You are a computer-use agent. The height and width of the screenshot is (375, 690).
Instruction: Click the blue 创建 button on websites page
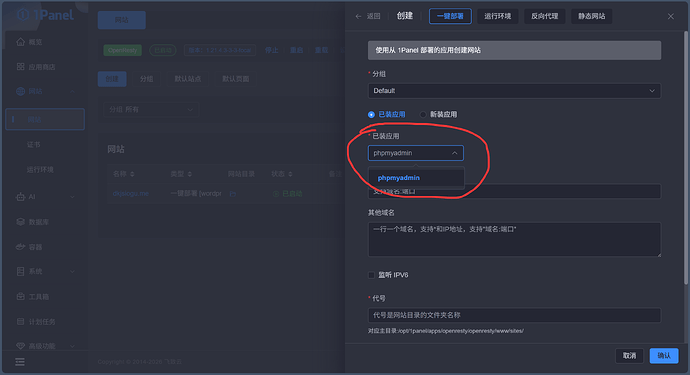tap(112, 79)
